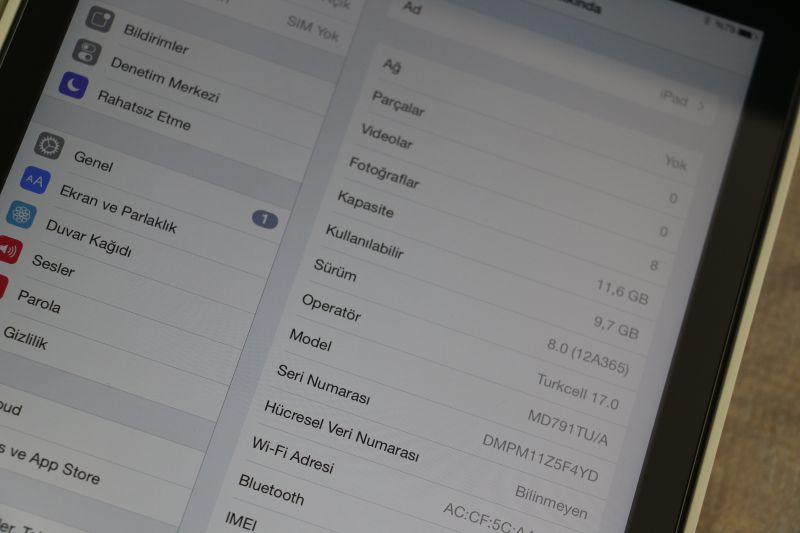Open Denetim Merkezi settings
This screenshot has width=800, height=533.
[165, 80]
